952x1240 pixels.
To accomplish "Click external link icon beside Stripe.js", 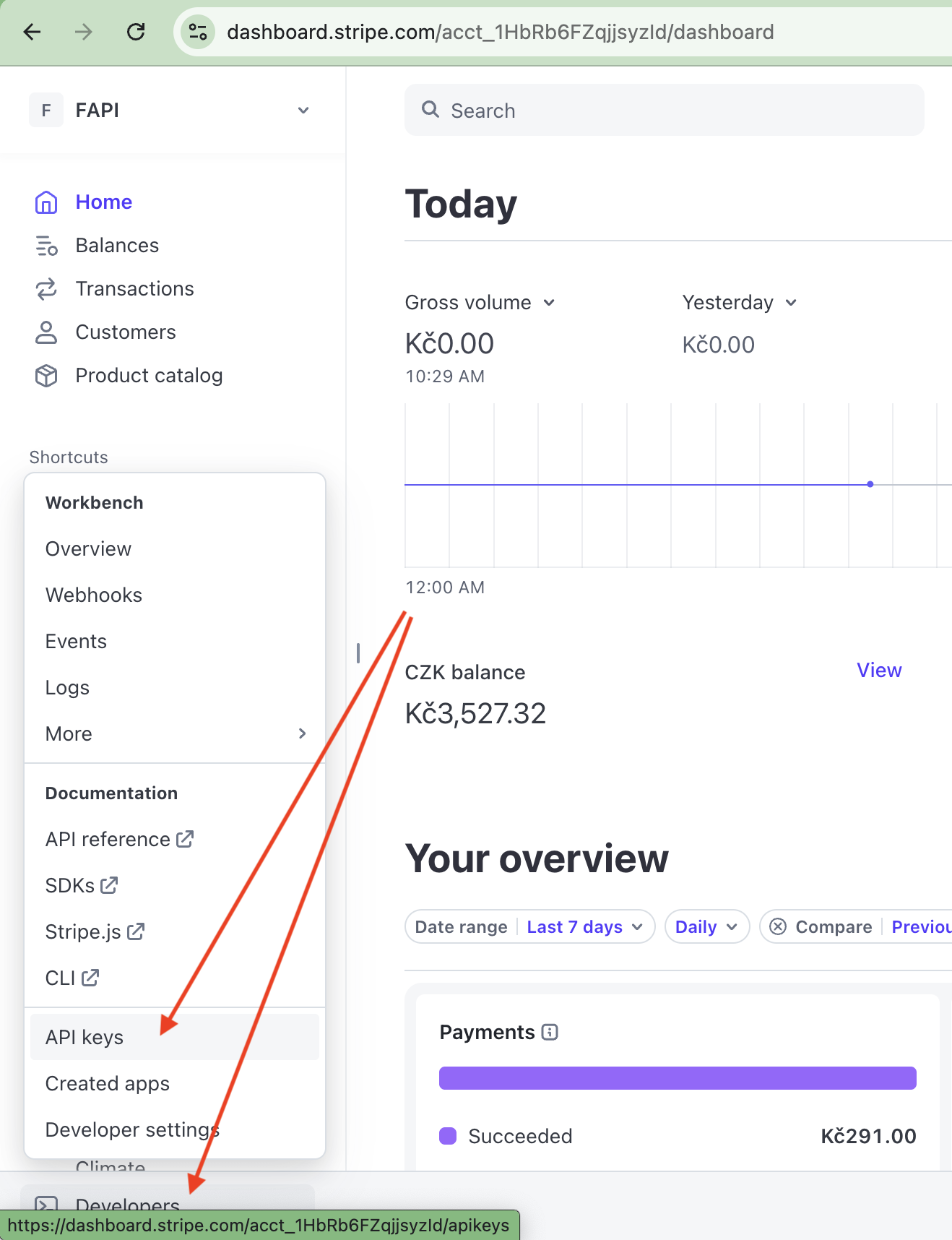I will [x=136, y=931].
